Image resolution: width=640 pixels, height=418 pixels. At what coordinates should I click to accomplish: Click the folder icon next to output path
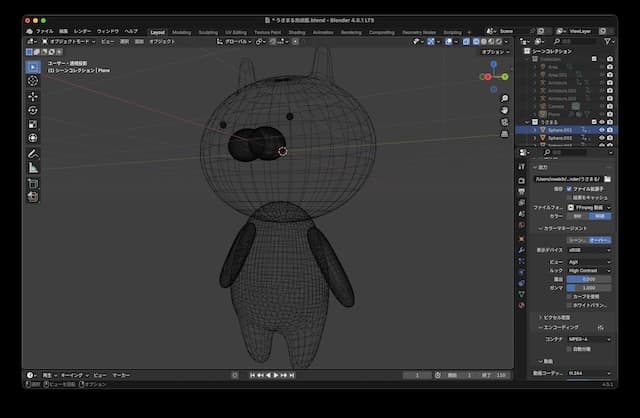[607, 179]
